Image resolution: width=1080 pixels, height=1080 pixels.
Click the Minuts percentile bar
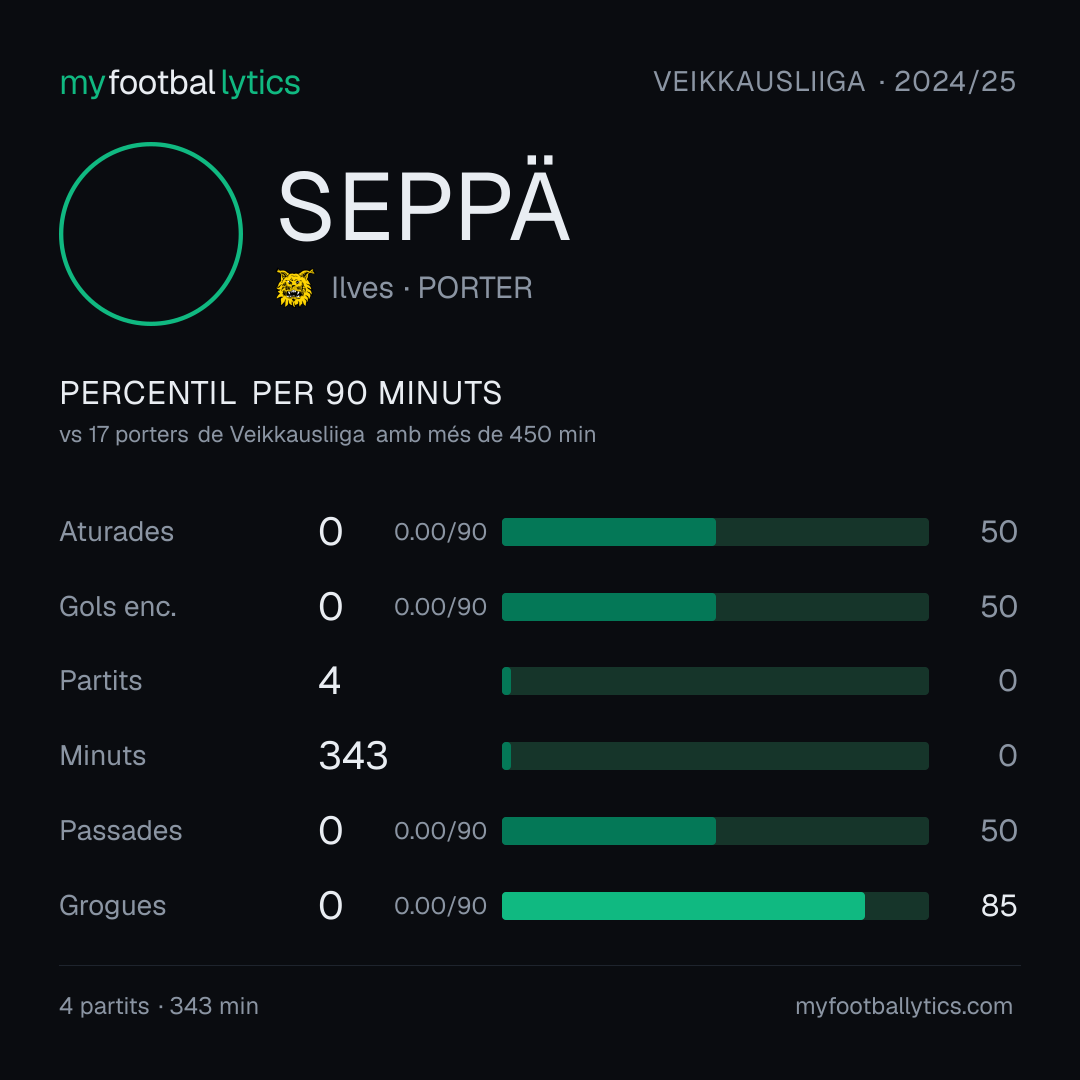[715, 756]
